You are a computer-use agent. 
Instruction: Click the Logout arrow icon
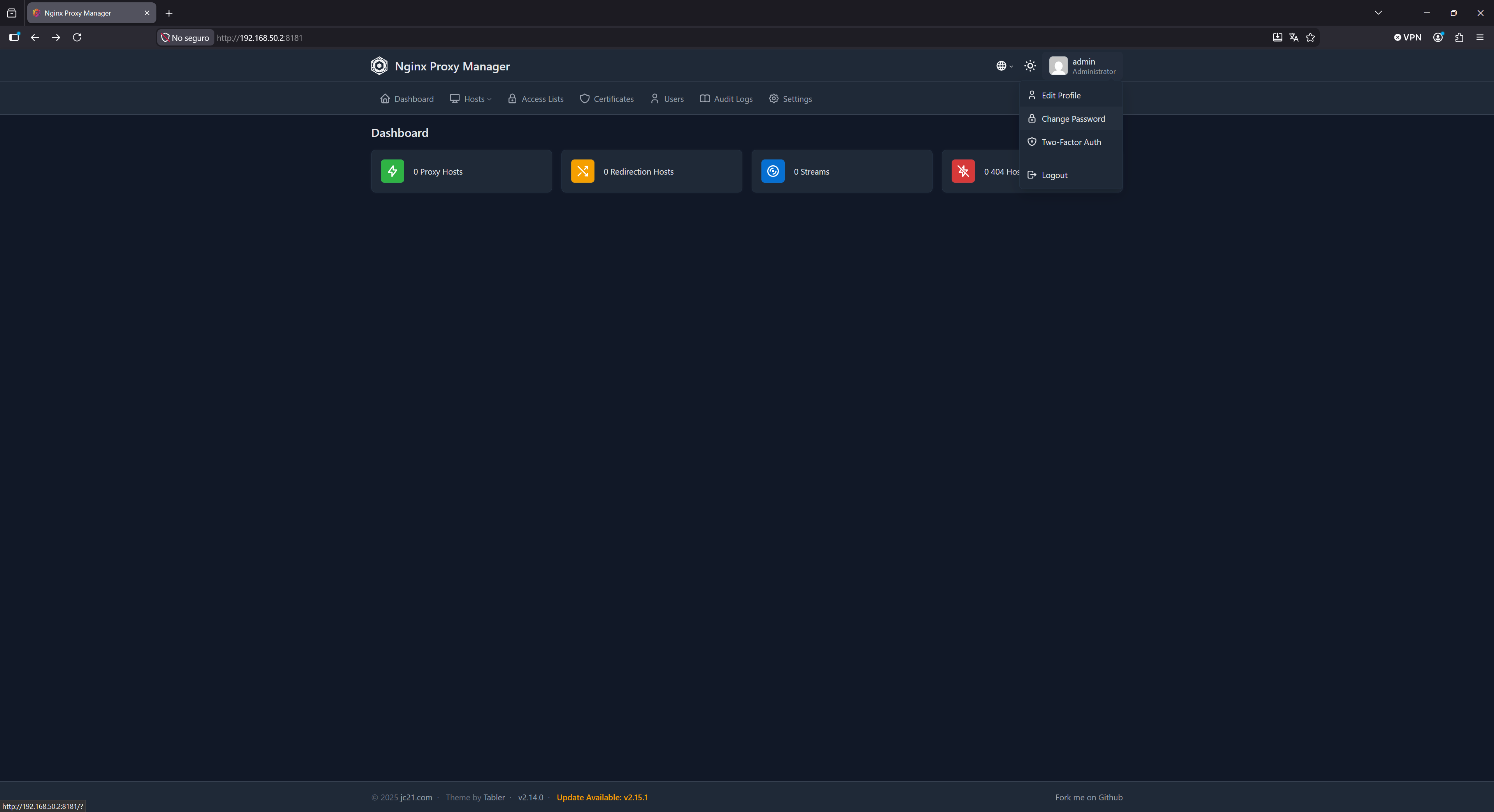pos(1032,175)
